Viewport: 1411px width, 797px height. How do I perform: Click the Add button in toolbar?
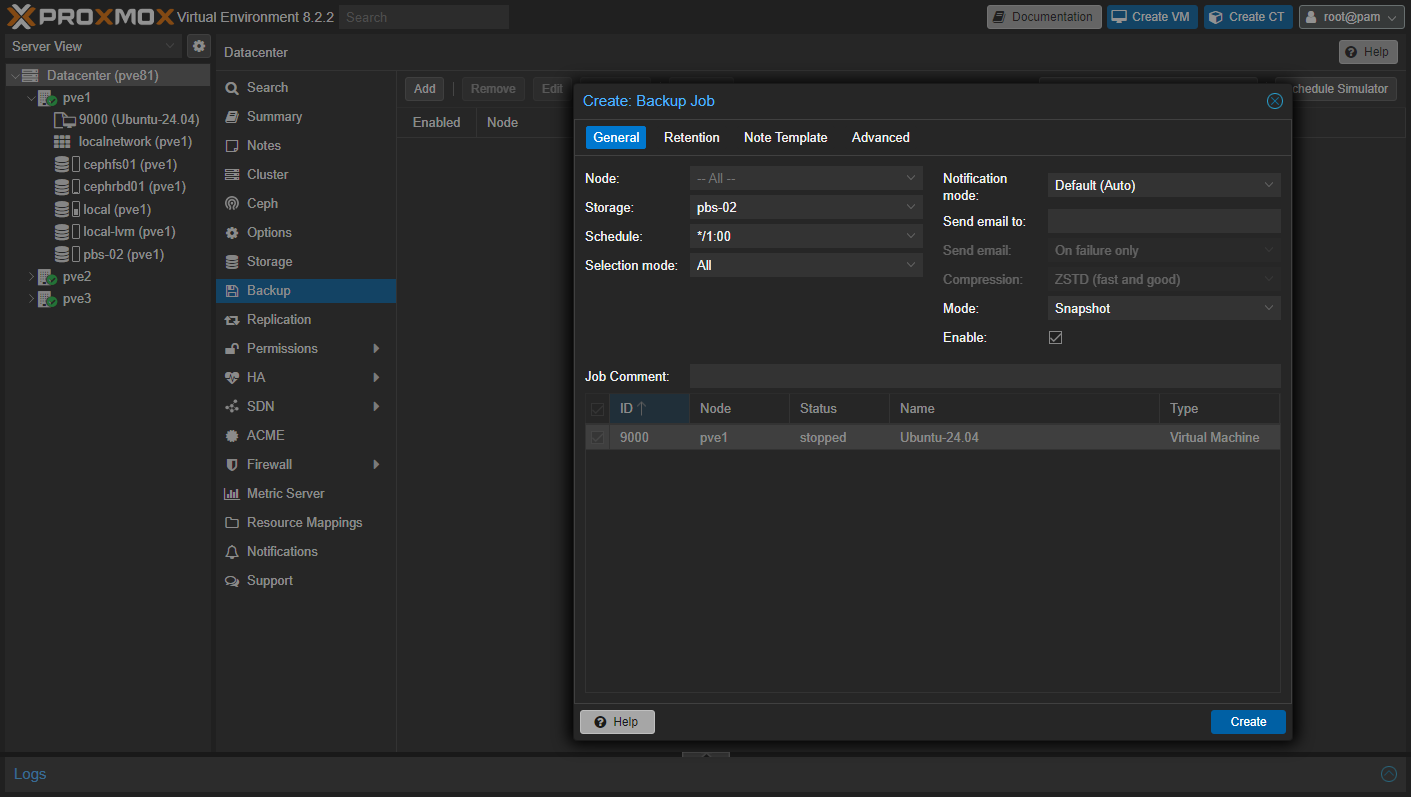(x=425, y=89)
